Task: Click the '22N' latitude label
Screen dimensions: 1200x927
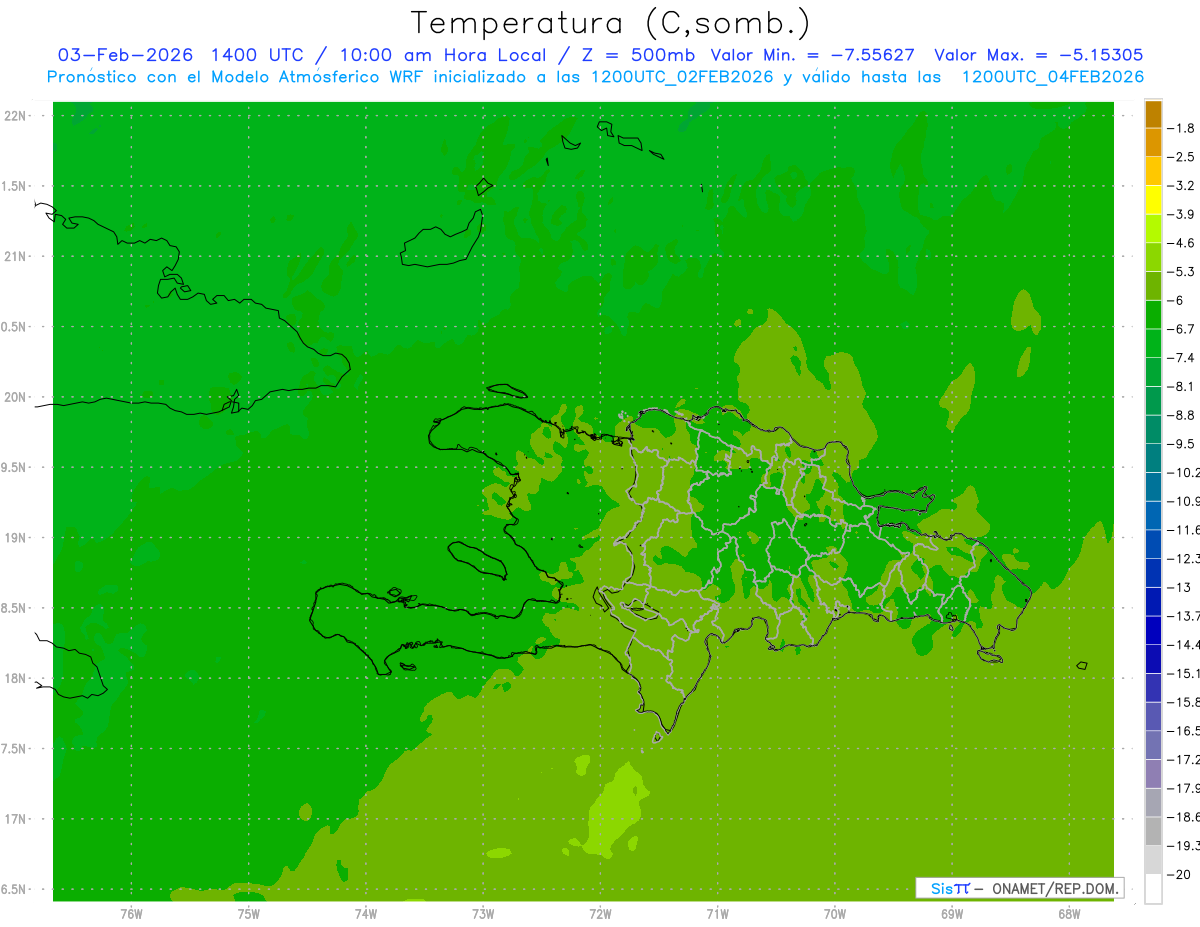Action: [17, 116]
